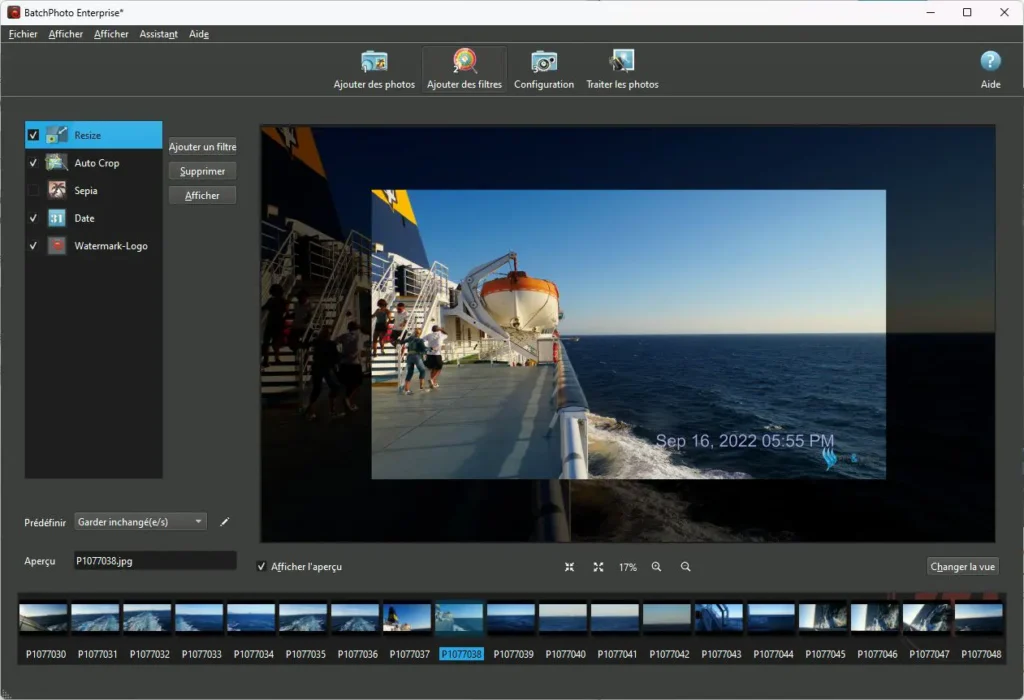The image size is (1024, 700).
Task: Disable the Watermark-Logo filter checkbox
Action: pyautogui.click(x=34, y=246)
